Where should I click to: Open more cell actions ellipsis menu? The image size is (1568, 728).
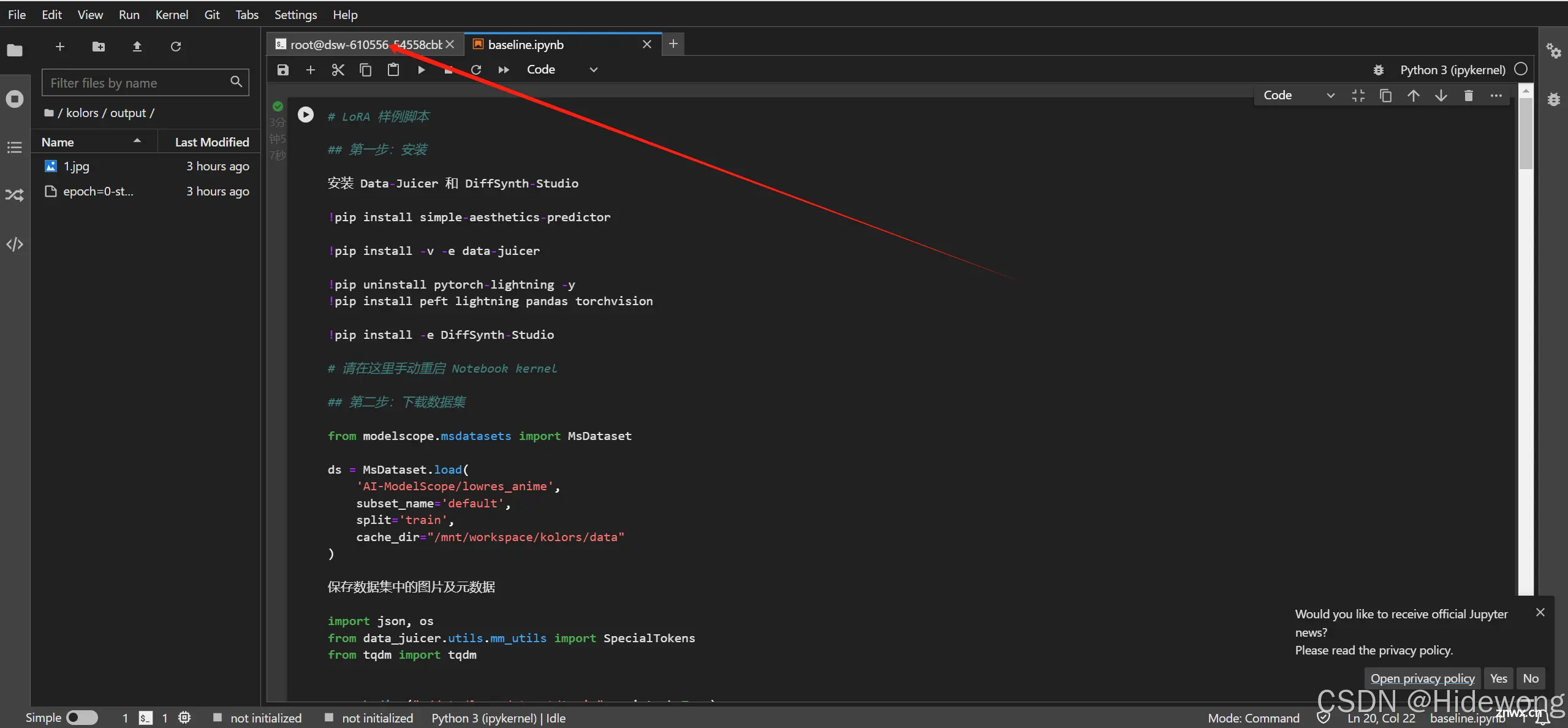coord(1496,96)
